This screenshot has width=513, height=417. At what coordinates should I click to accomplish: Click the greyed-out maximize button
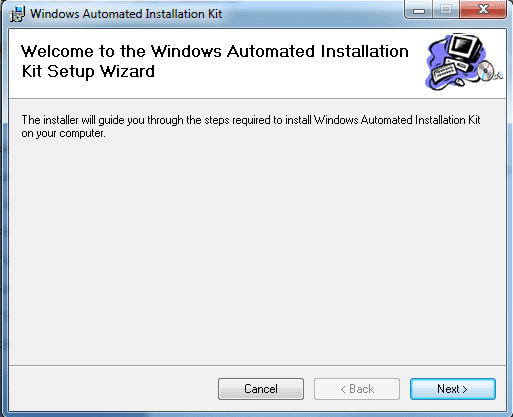click(446, 10)
